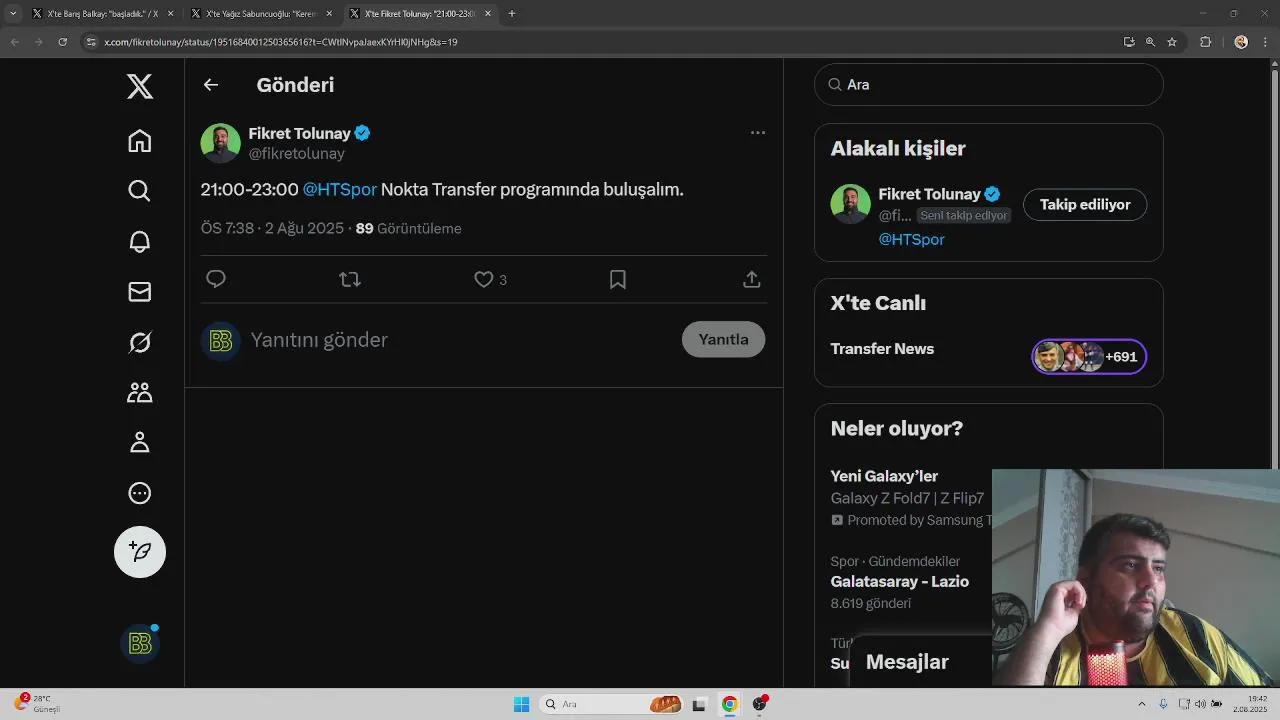This screenshot has width=1280, height=720.
Task: Open the tab search dropdown arrow
Action: [x=13, y=14]
